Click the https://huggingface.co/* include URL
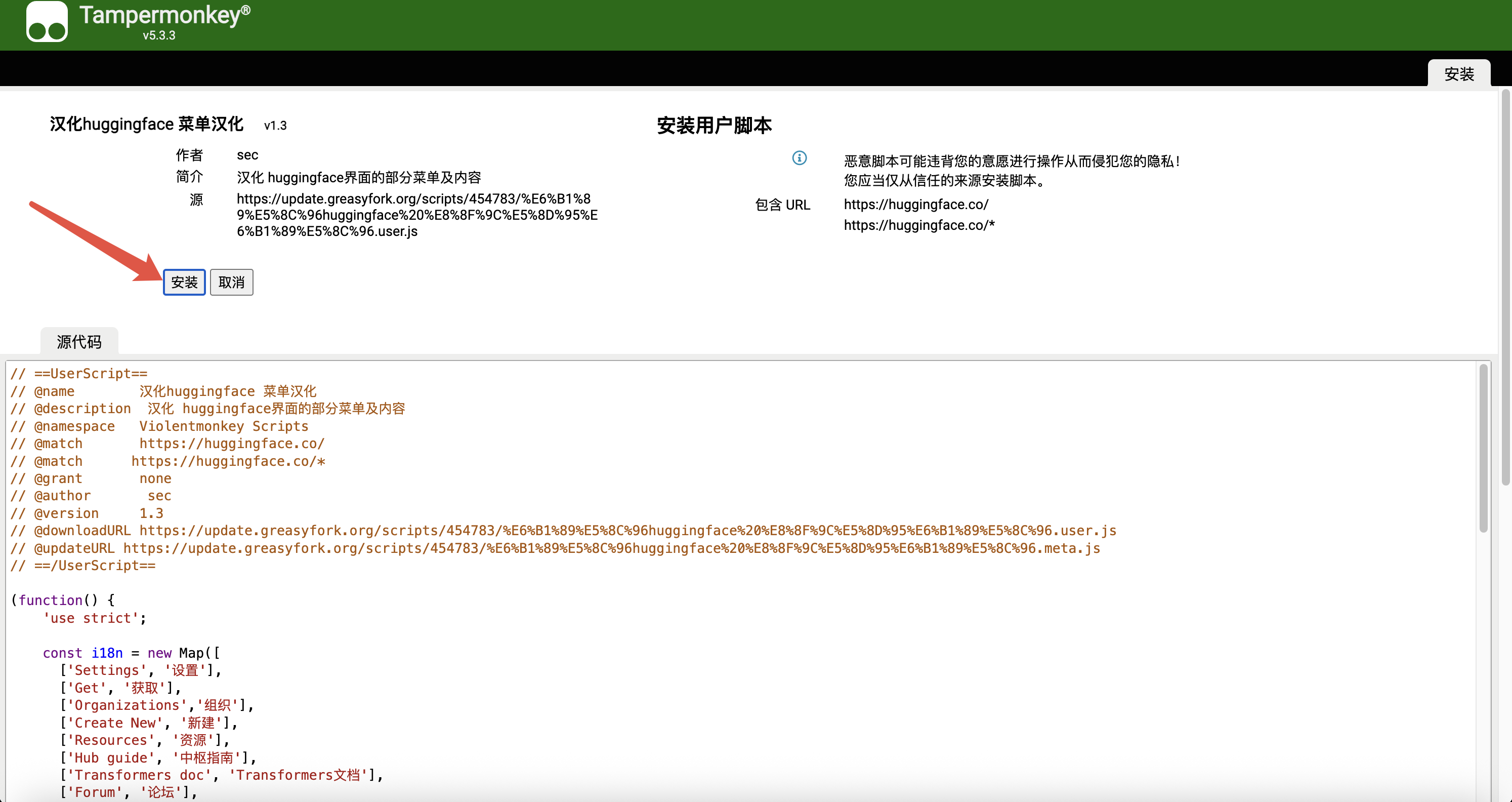The image size is (1512, 802). [x=919, y=225]
